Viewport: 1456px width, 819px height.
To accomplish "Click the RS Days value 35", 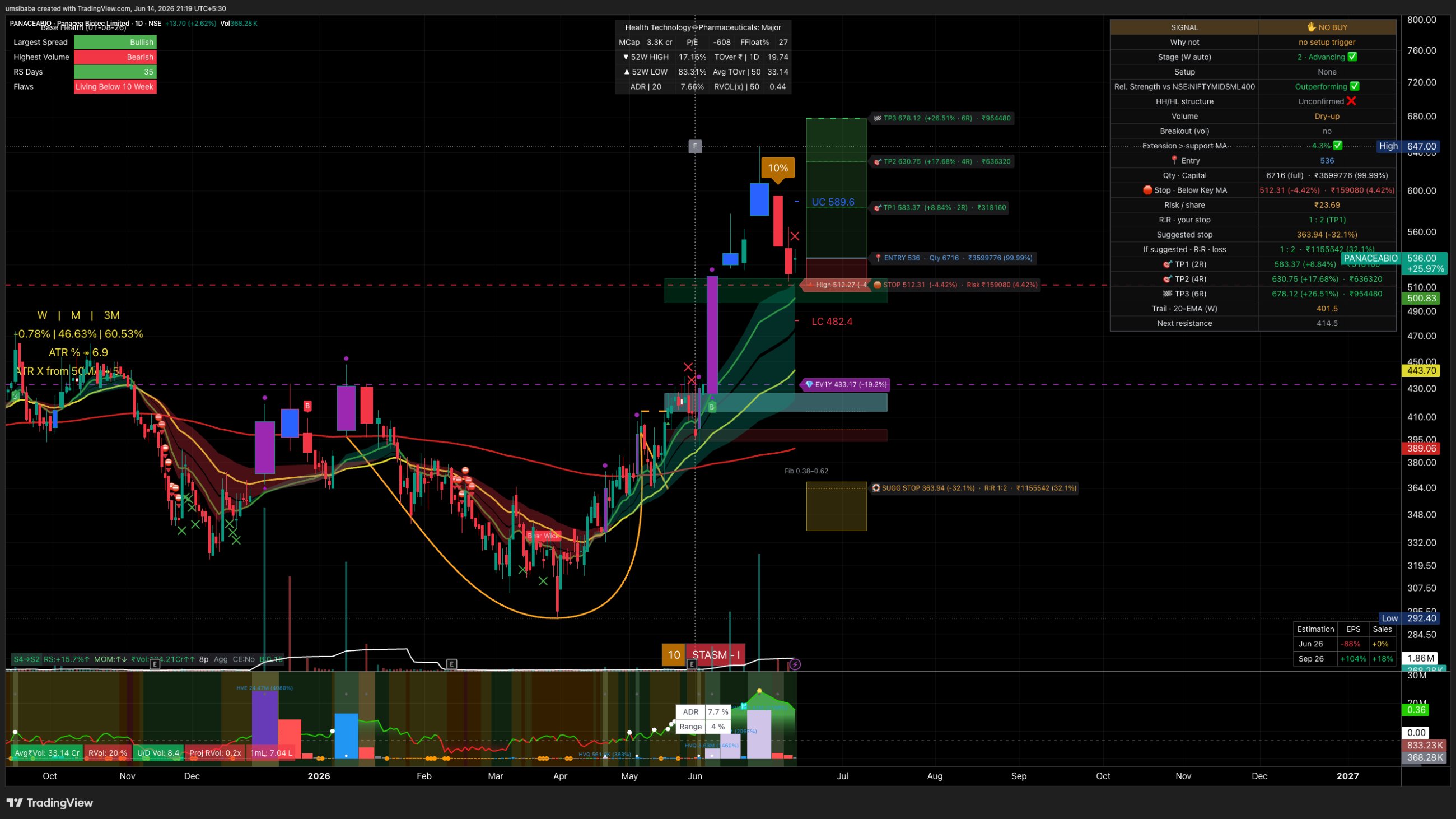I will coord(115,72).
